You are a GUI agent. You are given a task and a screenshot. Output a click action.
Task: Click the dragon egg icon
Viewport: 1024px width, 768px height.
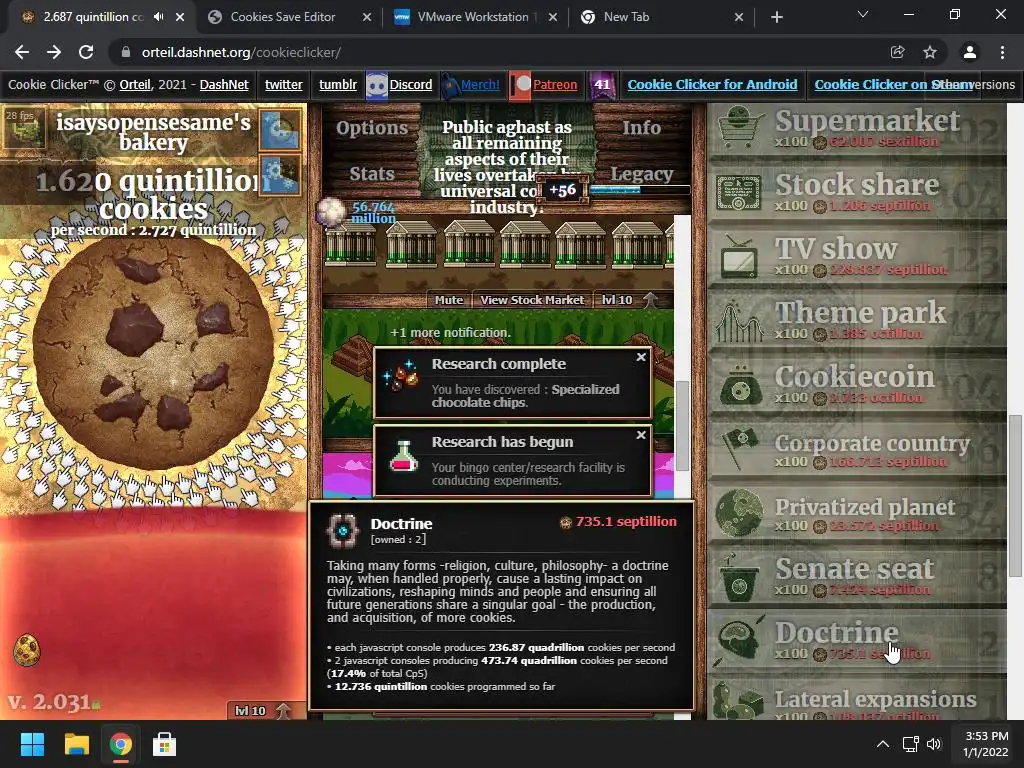[27, 650]
